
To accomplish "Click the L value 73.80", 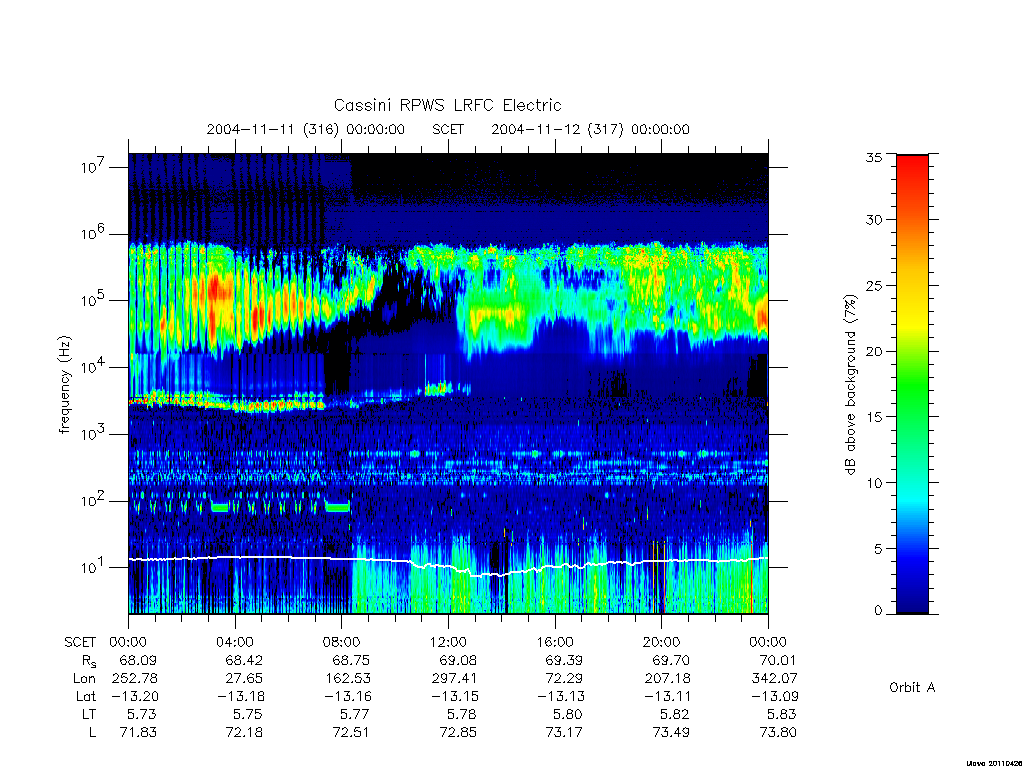I will pos(778,732).
